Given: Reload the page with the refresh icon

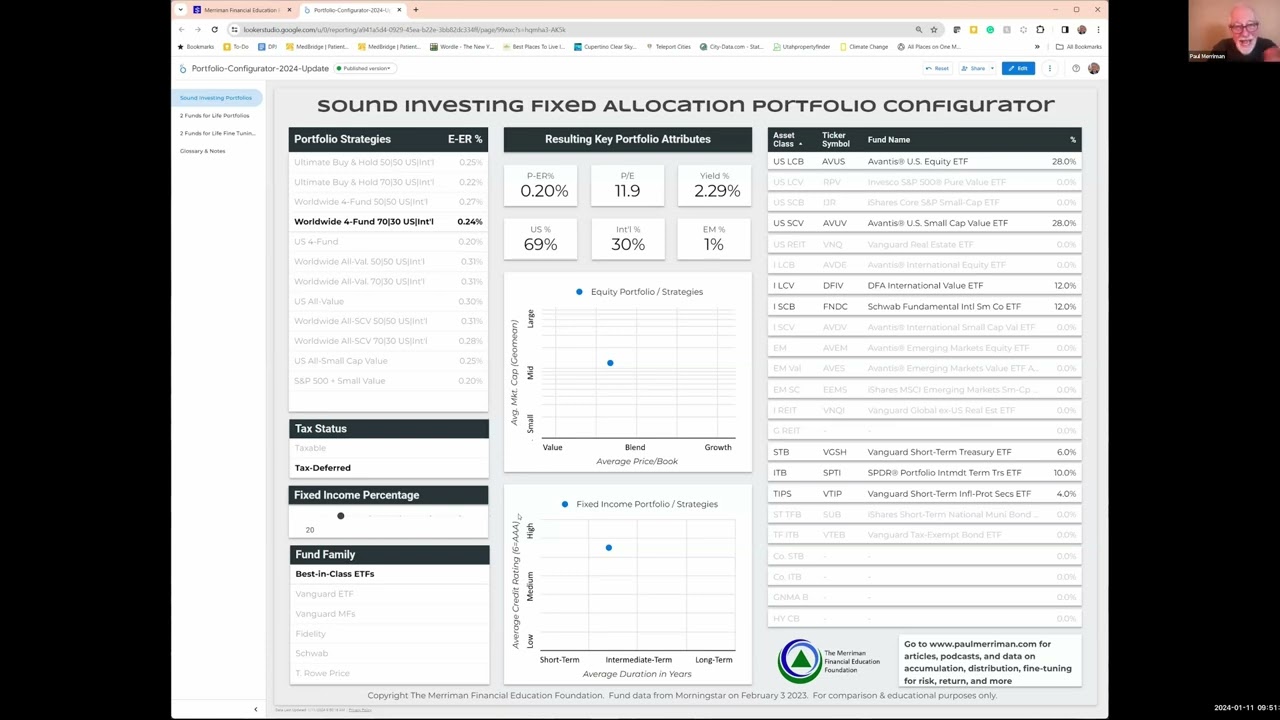Looking at the screenshot, I should click(x=214, y=30).
